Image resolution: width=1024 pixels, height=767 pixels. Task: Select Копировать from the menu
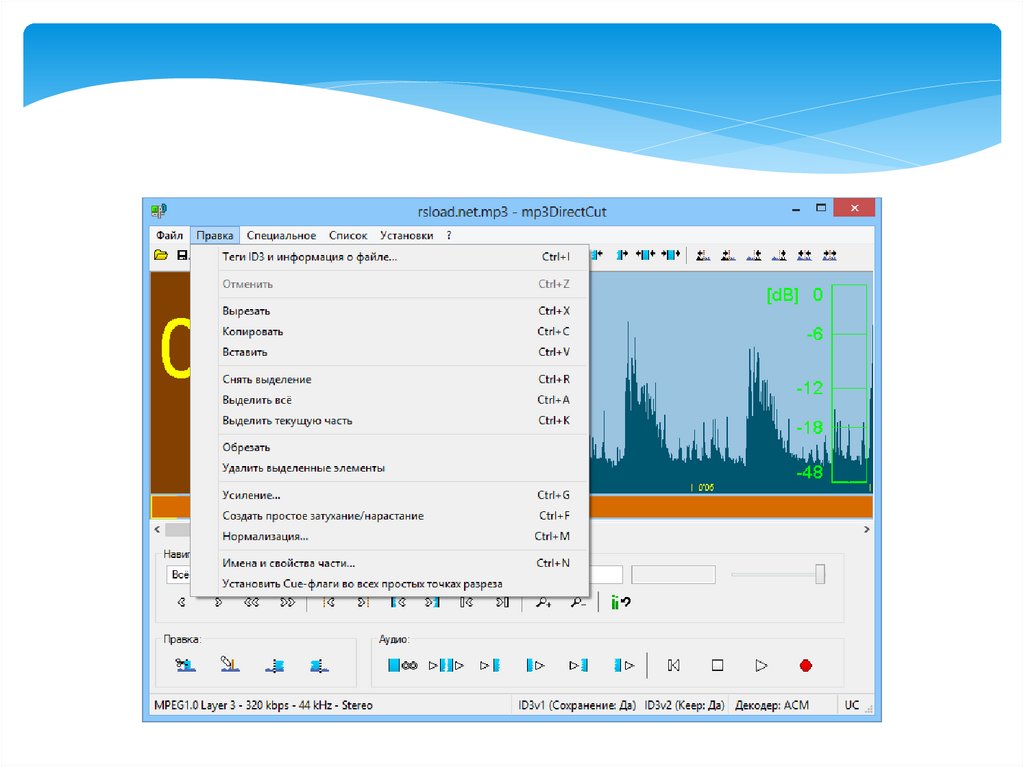pos(391,331)
